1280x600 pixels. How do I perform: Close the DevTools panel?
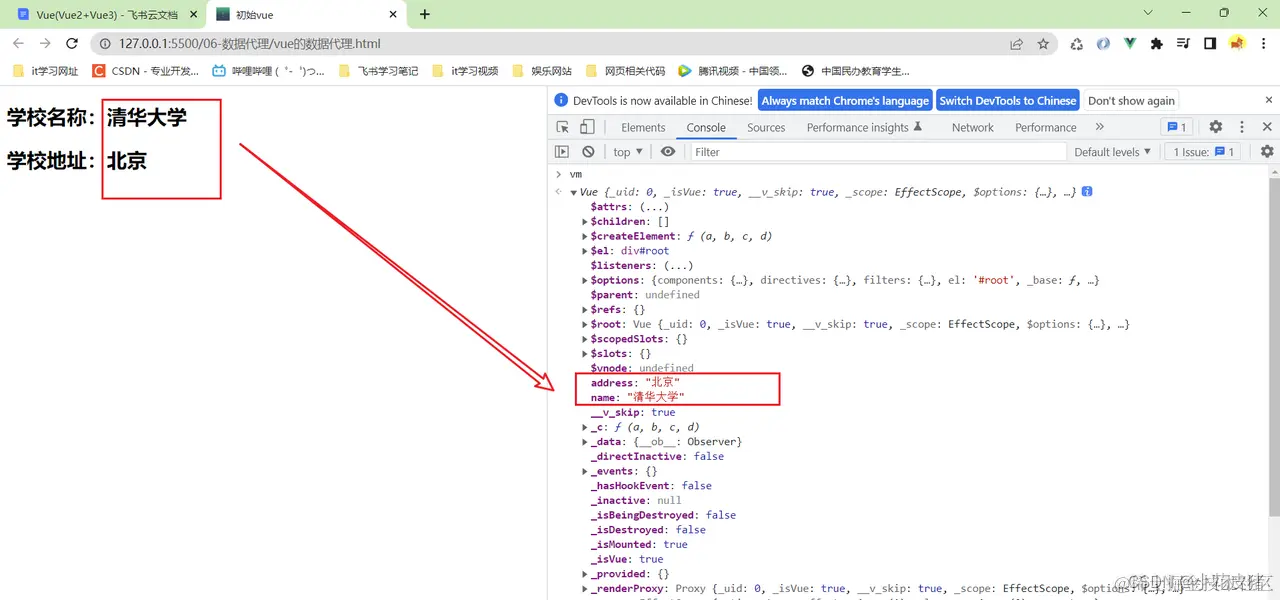coord(1267,127)
